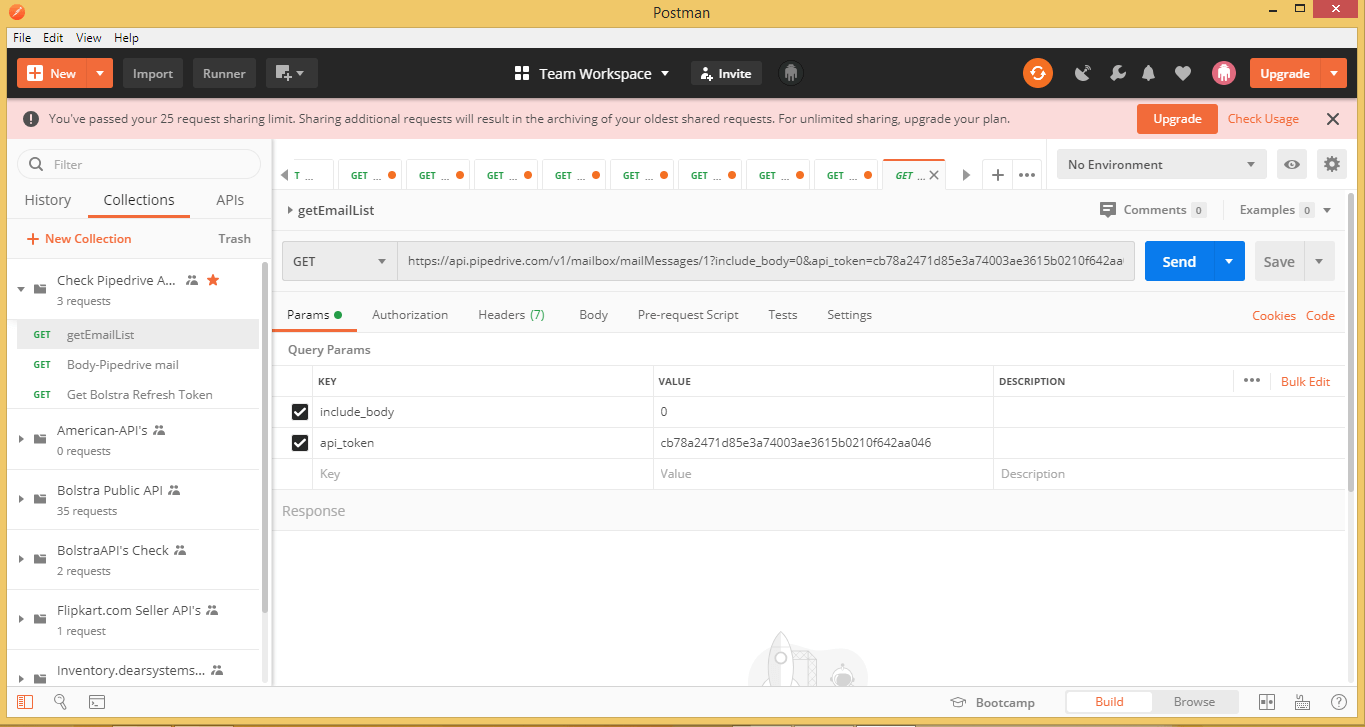The height and width of the screenshot is (727, 1365).
Task: Open request capture via the satellite icon
Action: 1083,72
